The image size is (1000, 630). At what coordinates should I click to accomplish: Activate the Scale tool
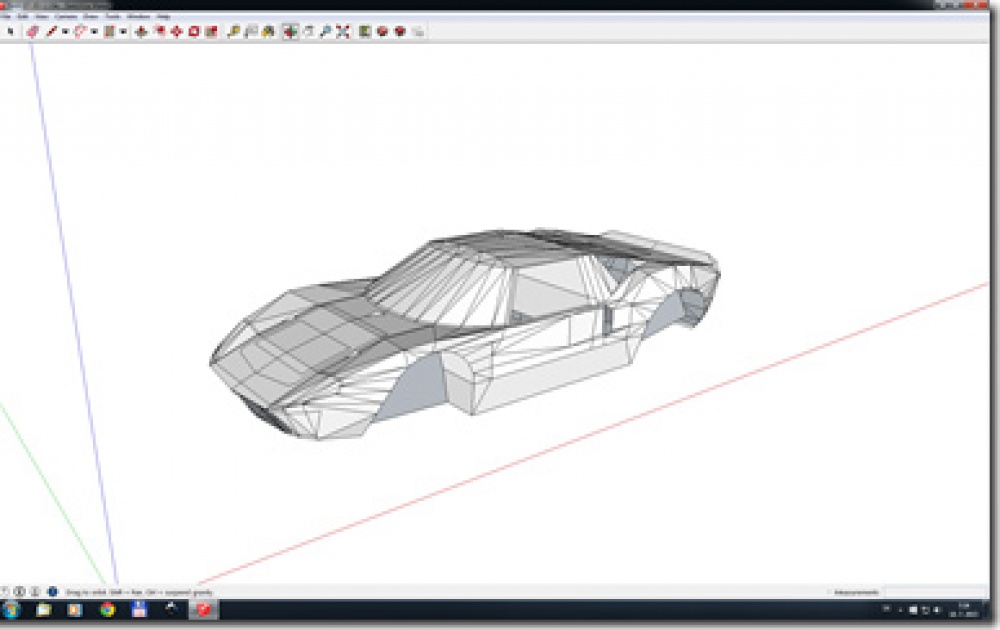(211, 31)
